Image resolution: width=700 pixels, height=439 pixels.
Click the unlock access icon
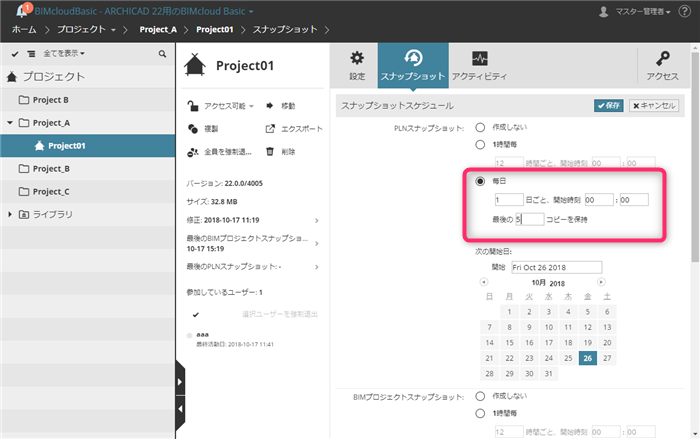point(192,106)
